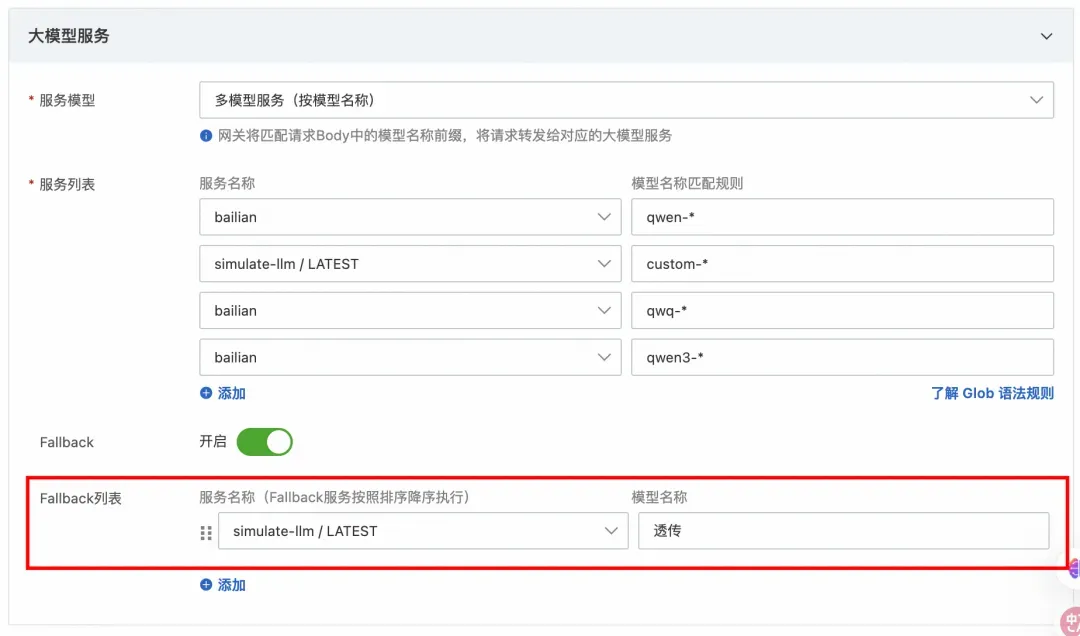Open the 服务模型 dropdown
This screenshot has width=1080, height=636.
point(626,100)
